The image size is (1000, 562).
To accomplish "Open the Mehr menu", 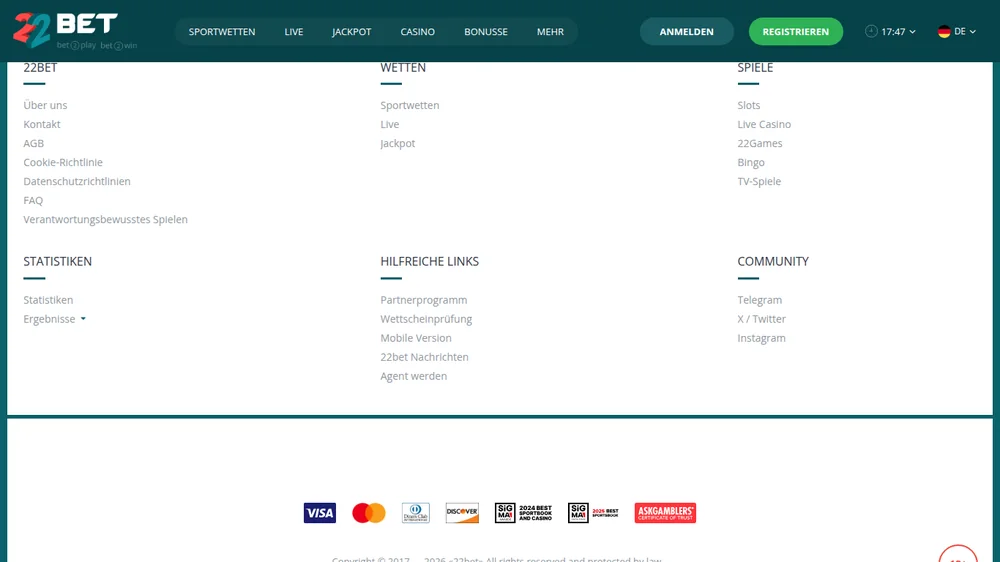I will (550, 32).
